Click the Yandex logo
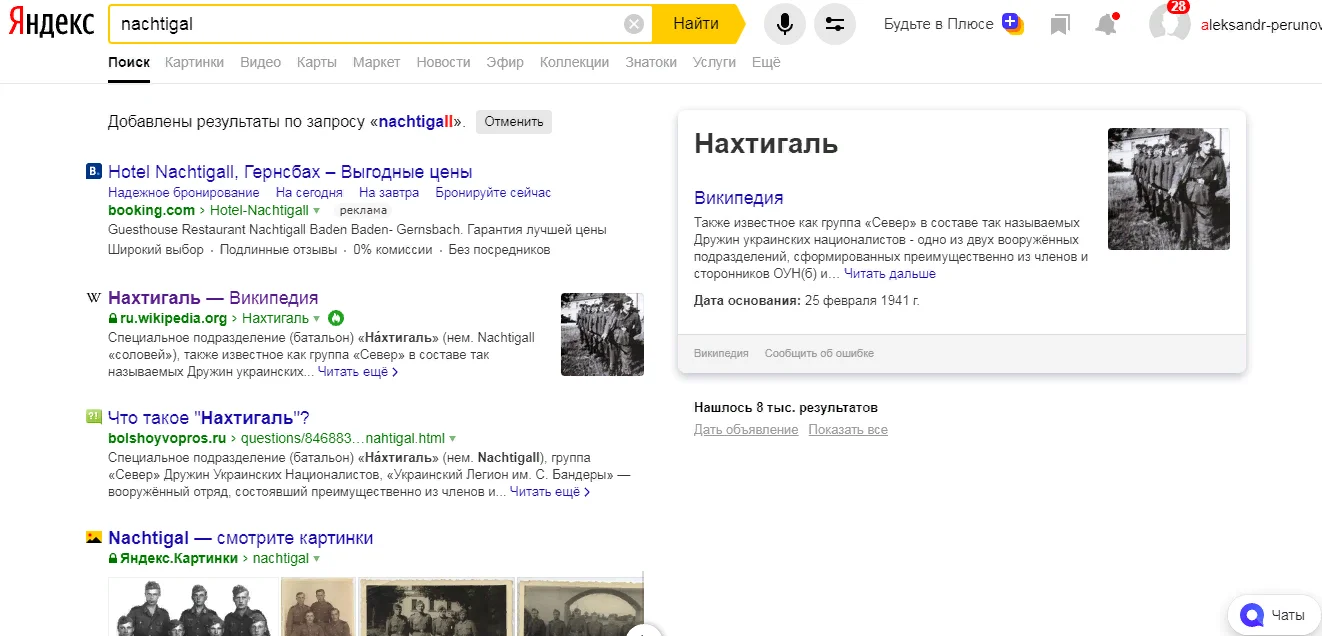 click(52, 24)
